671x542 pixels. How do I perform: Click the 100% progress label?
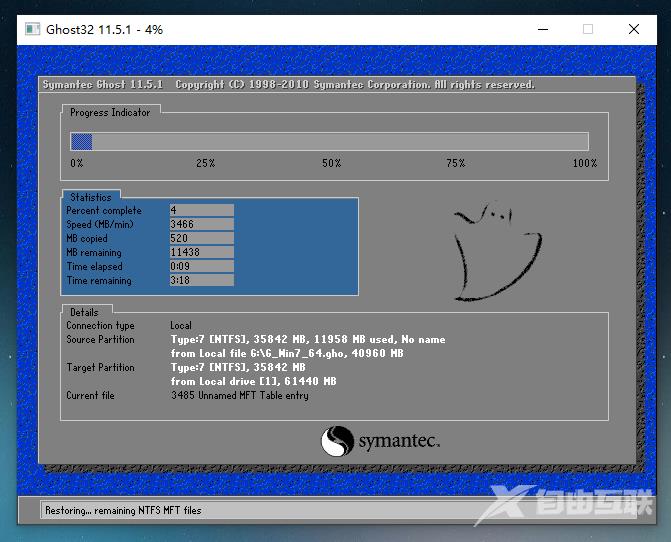point(585,163)
